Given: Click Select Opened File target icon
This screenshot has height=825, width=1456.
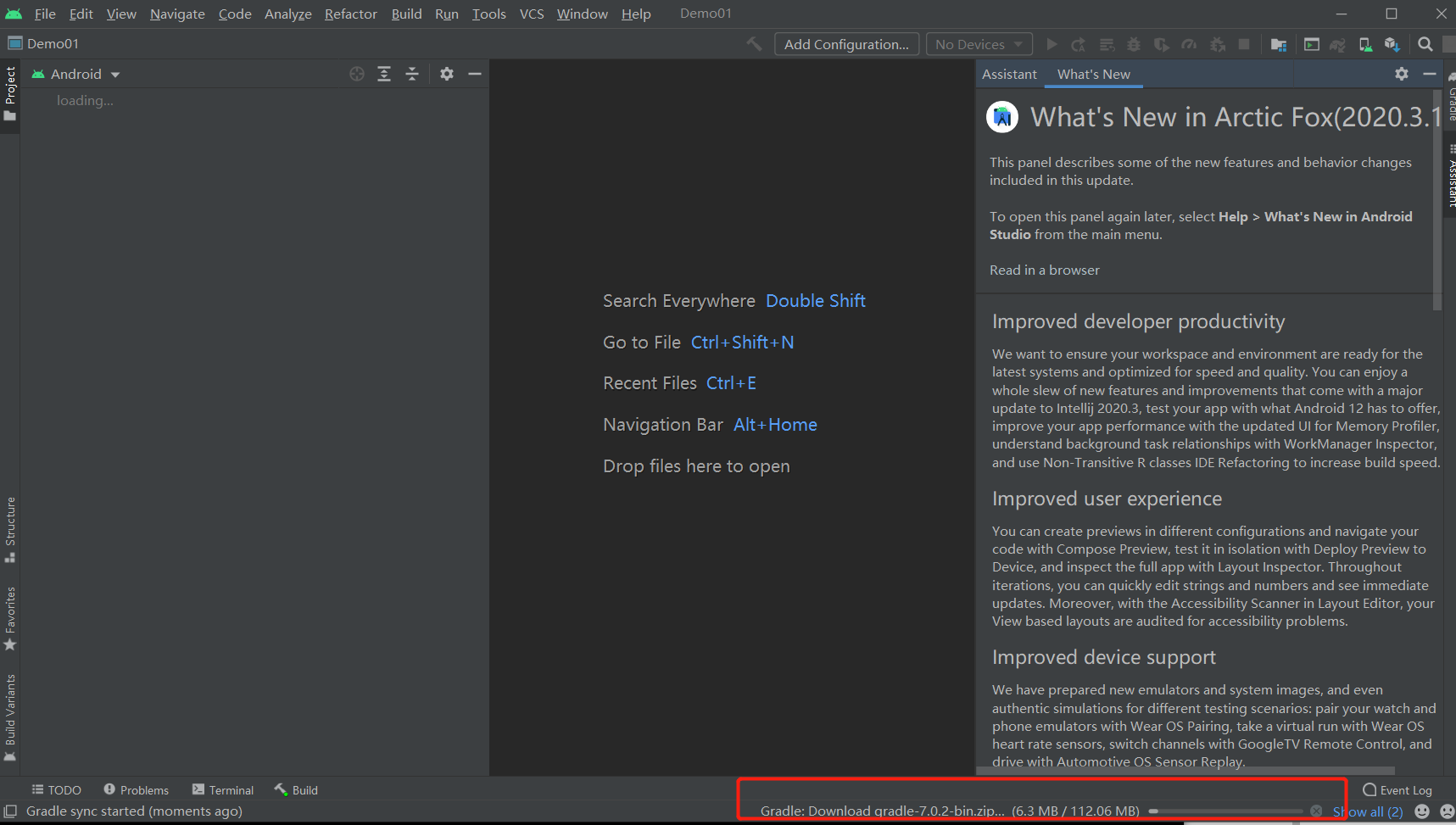Looking at the screenshot, I should [357, 74].
